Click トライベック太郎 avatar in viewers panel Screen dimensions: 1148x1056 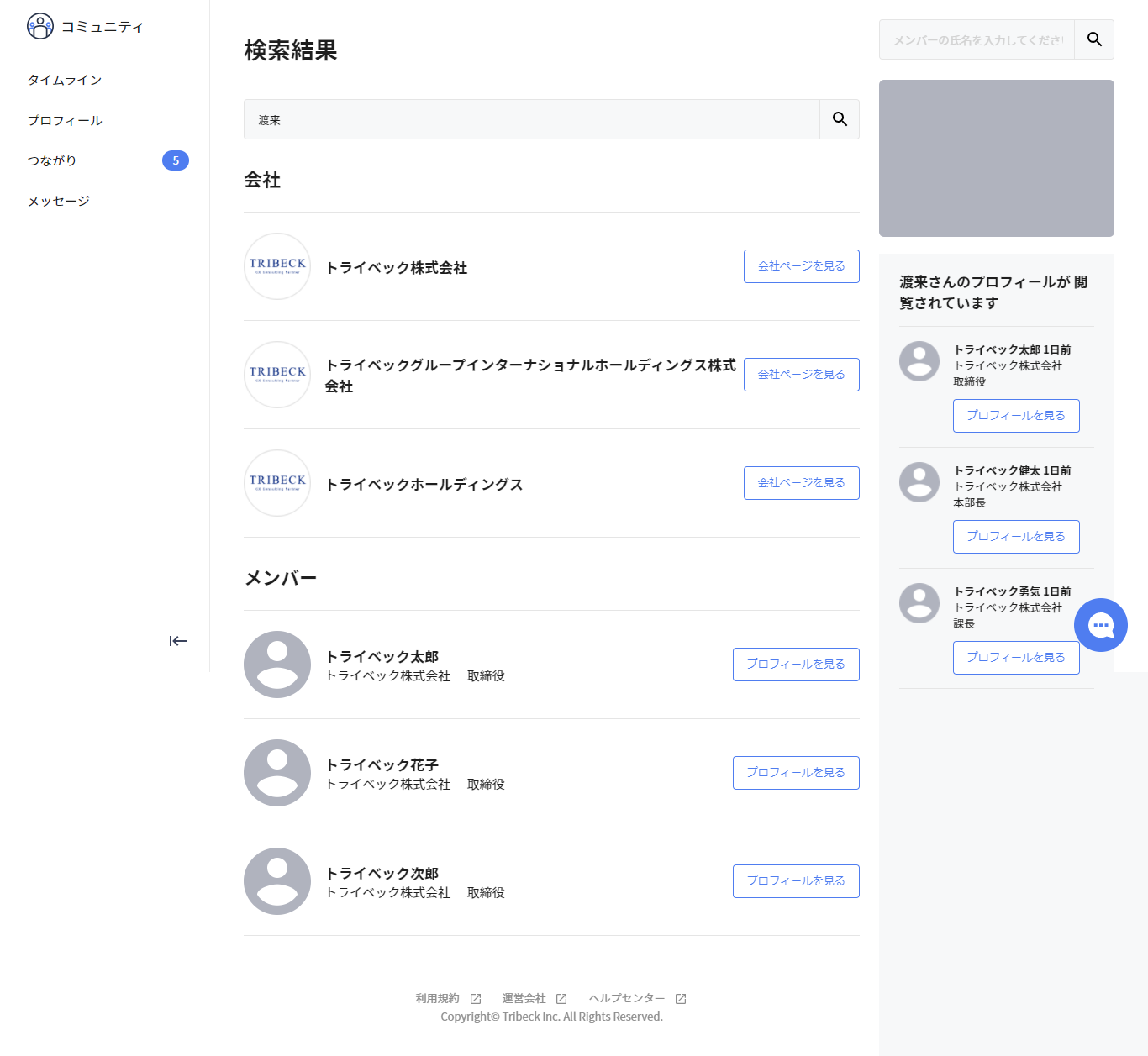point(919,361)
